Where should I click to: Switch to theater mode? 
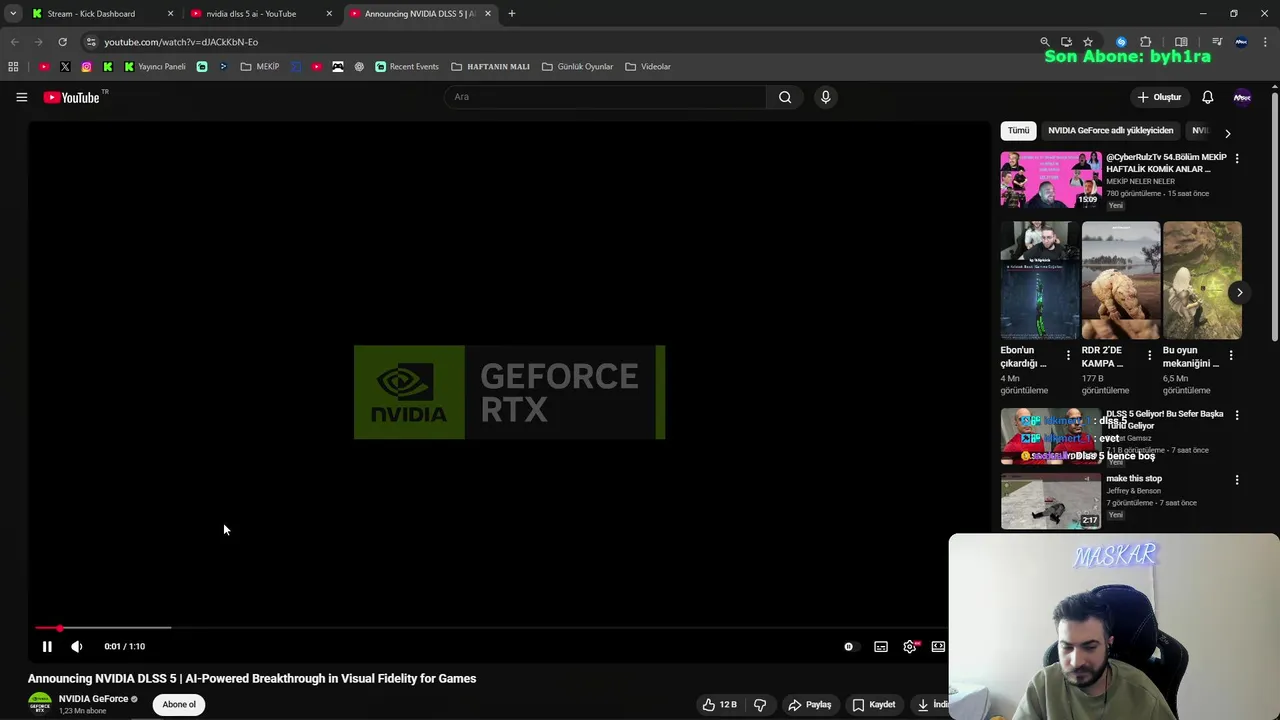[x=938, y=647]
